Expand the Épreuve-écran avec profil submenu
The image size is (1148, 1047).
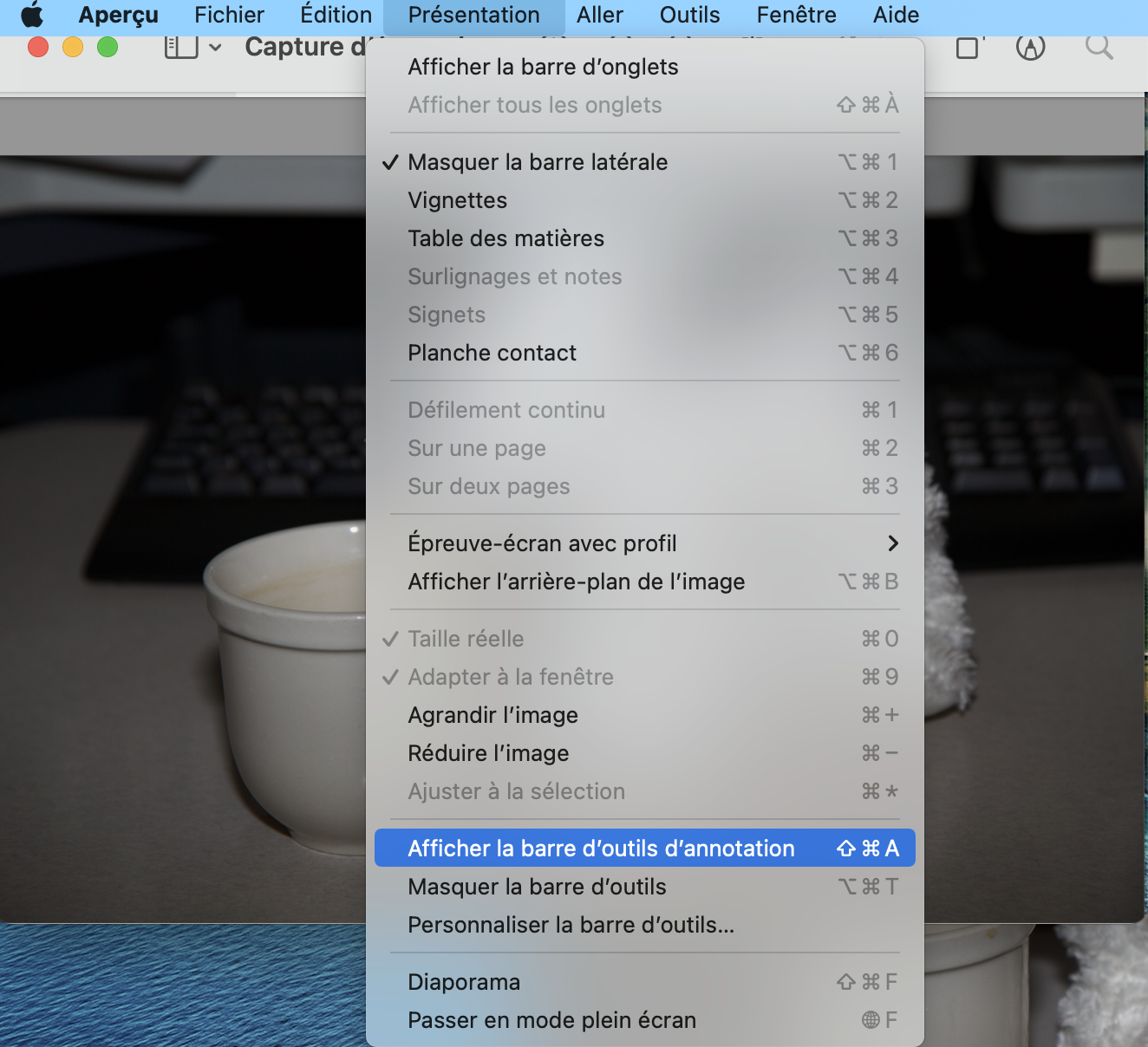645,543
